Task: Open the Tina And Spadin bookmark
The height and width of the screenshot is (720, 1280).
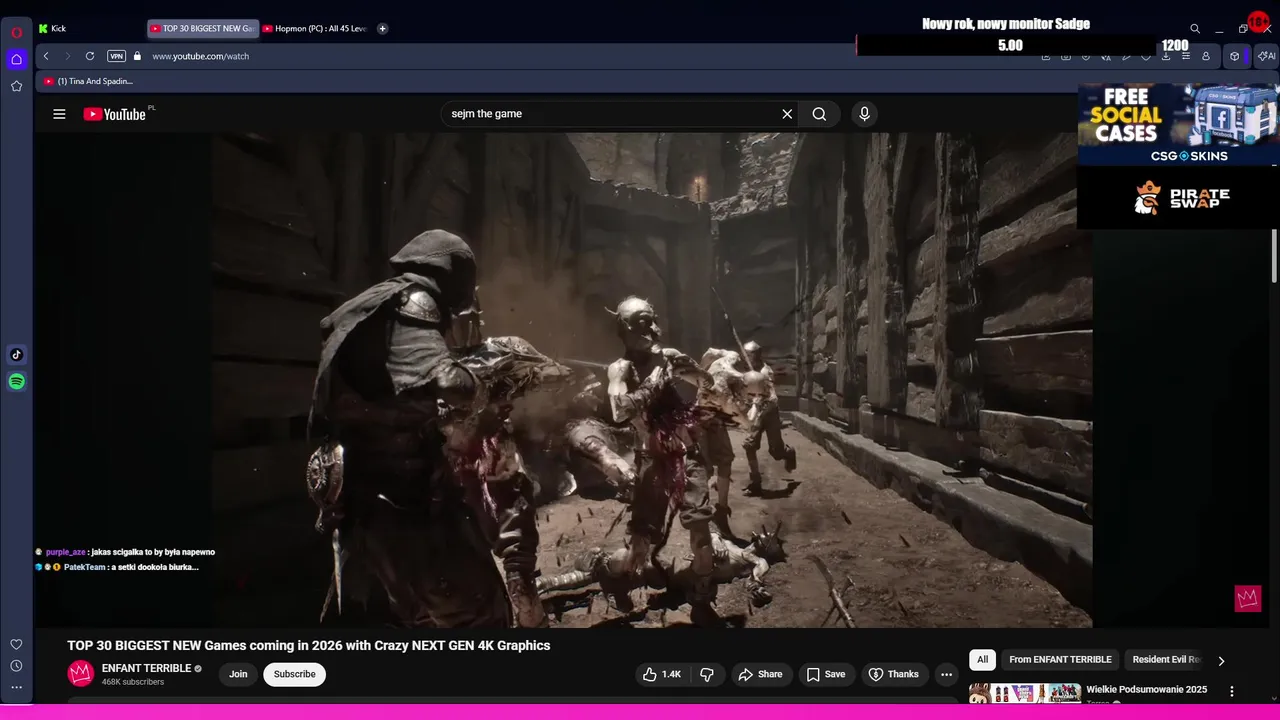Action: pyautogui.click(x=88, y=81)
